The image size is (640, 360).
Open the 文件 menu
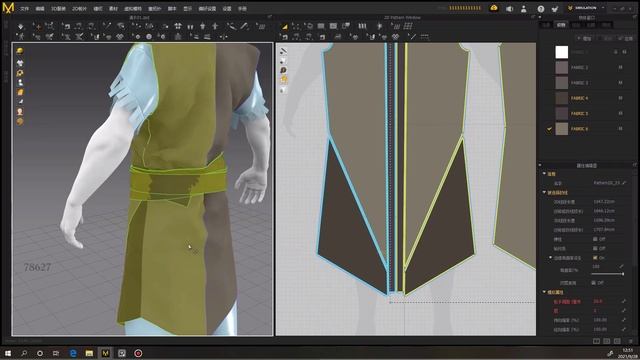[24, 9]
